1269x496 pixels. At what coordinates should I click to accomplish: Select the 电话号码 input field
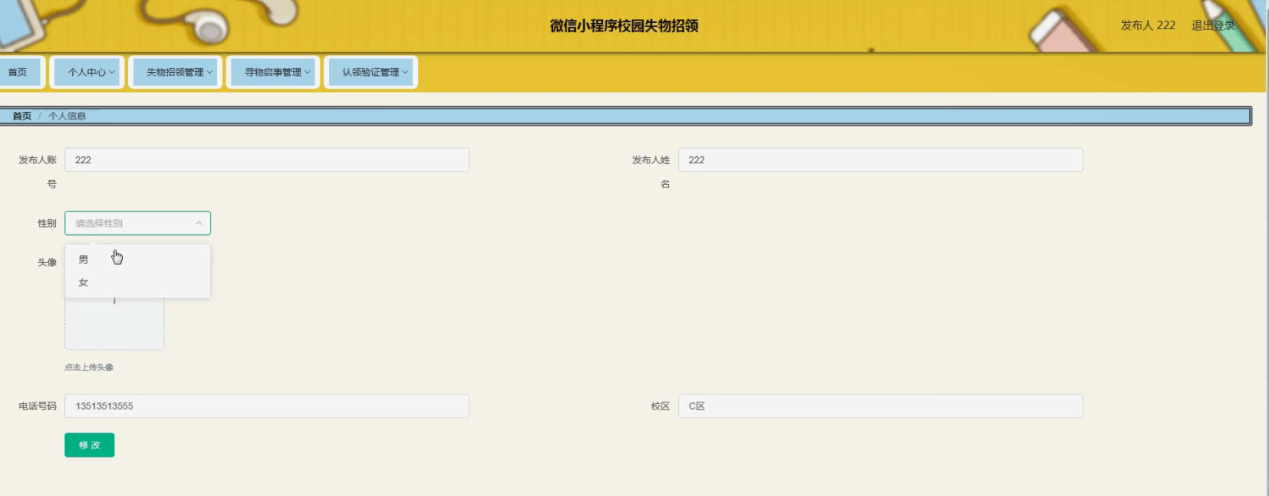point(266,406)
